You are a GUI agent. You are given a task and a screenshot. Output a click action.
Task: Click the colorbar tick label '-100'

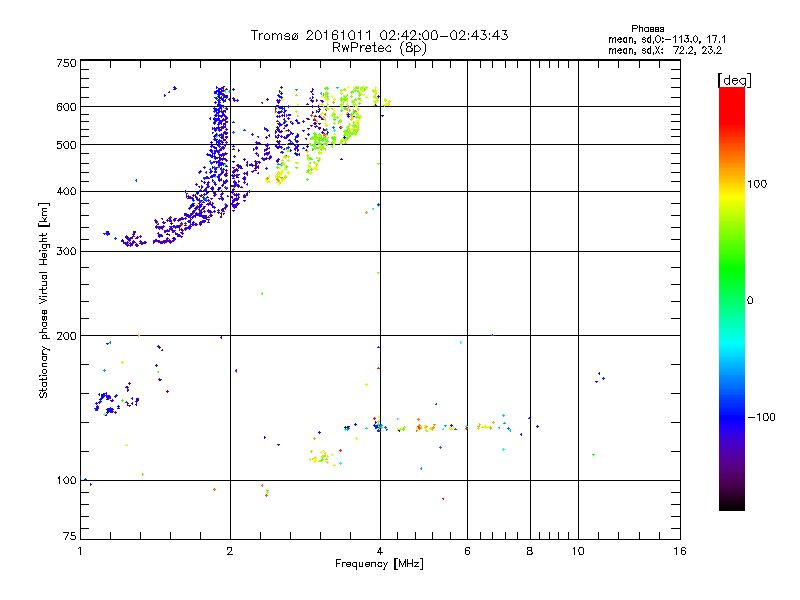click(x=762, y=417)
